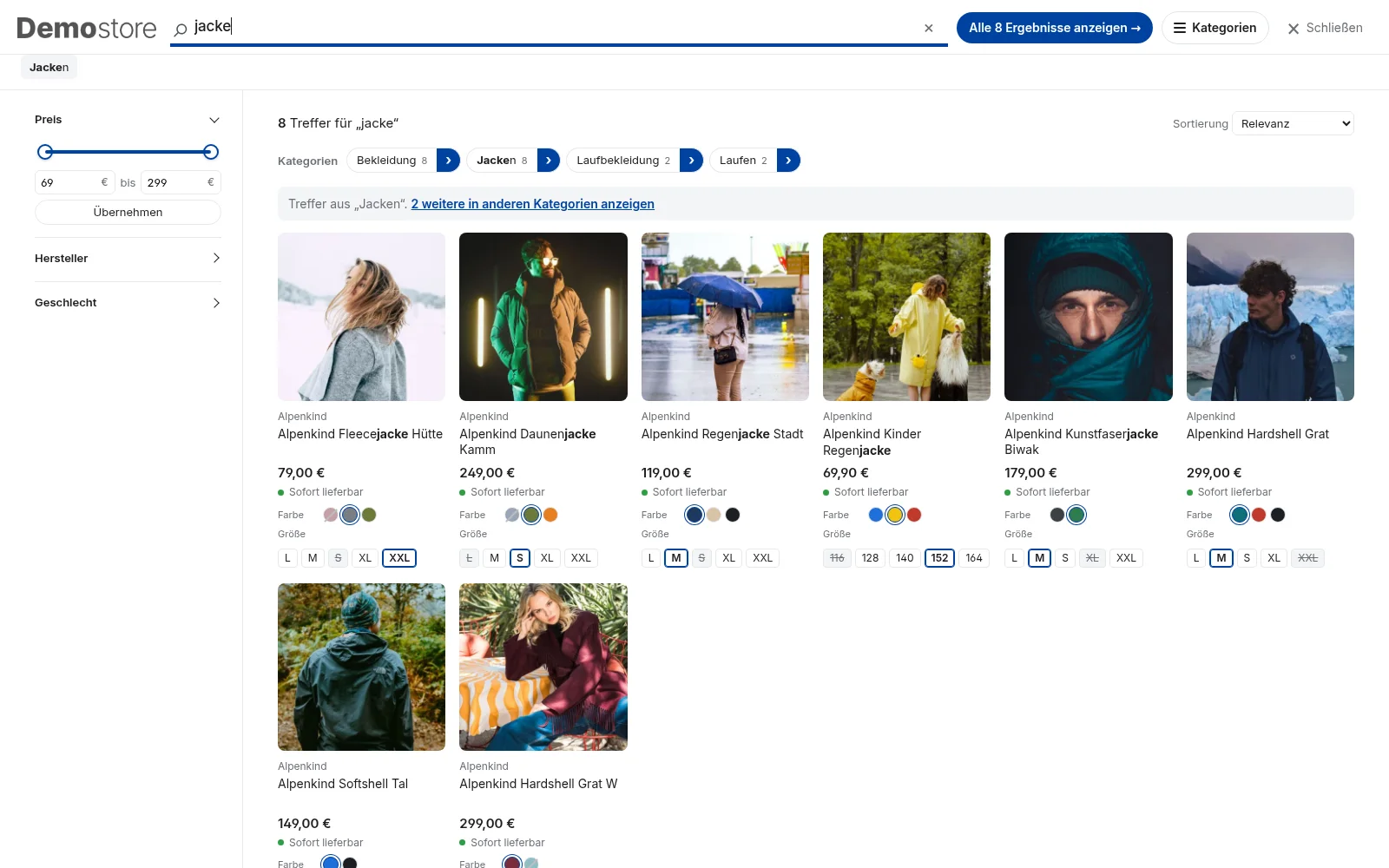Select size XL for Fleecejacke Hütte

click(x=365, y=558)
